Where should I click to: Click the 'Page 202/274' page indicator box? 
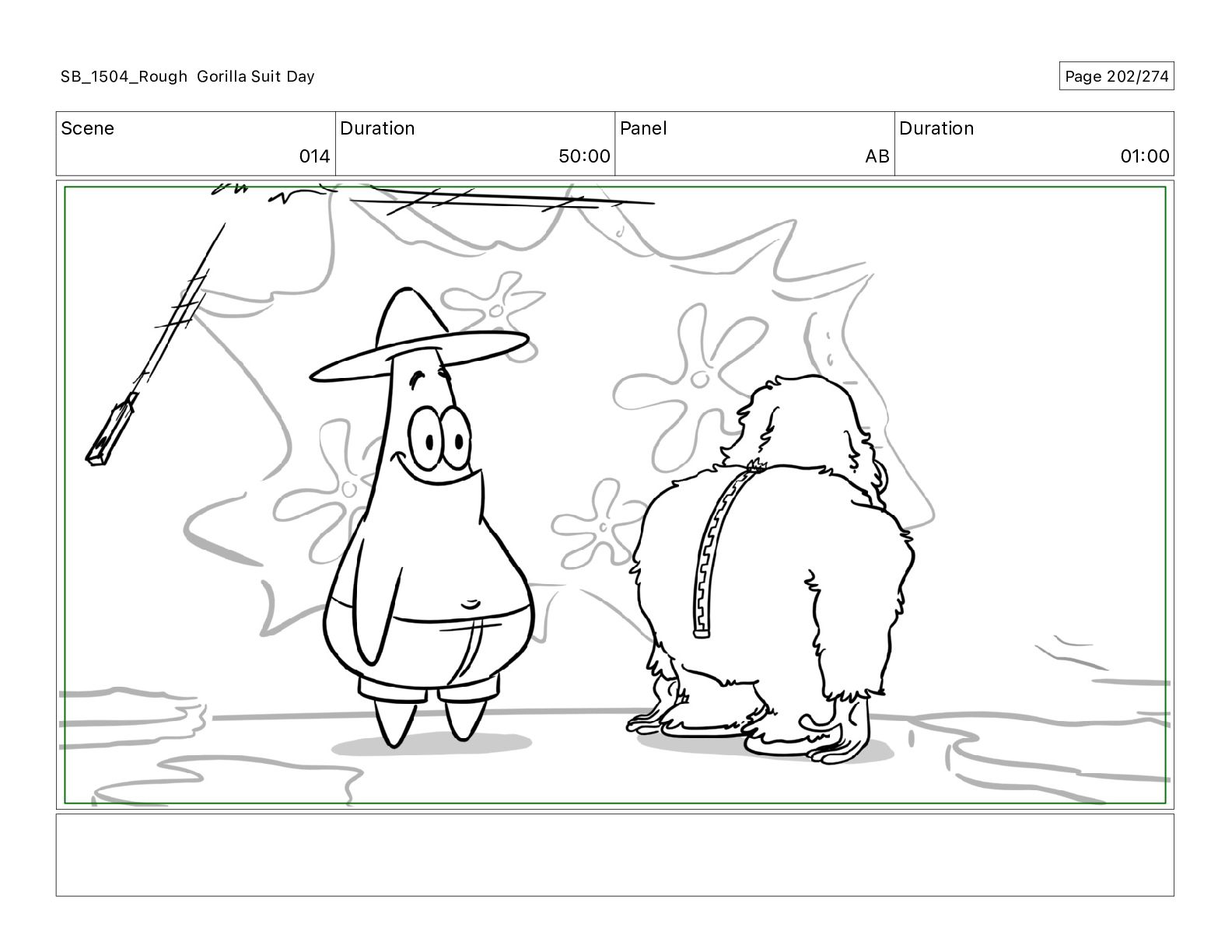click(1116, 76)
